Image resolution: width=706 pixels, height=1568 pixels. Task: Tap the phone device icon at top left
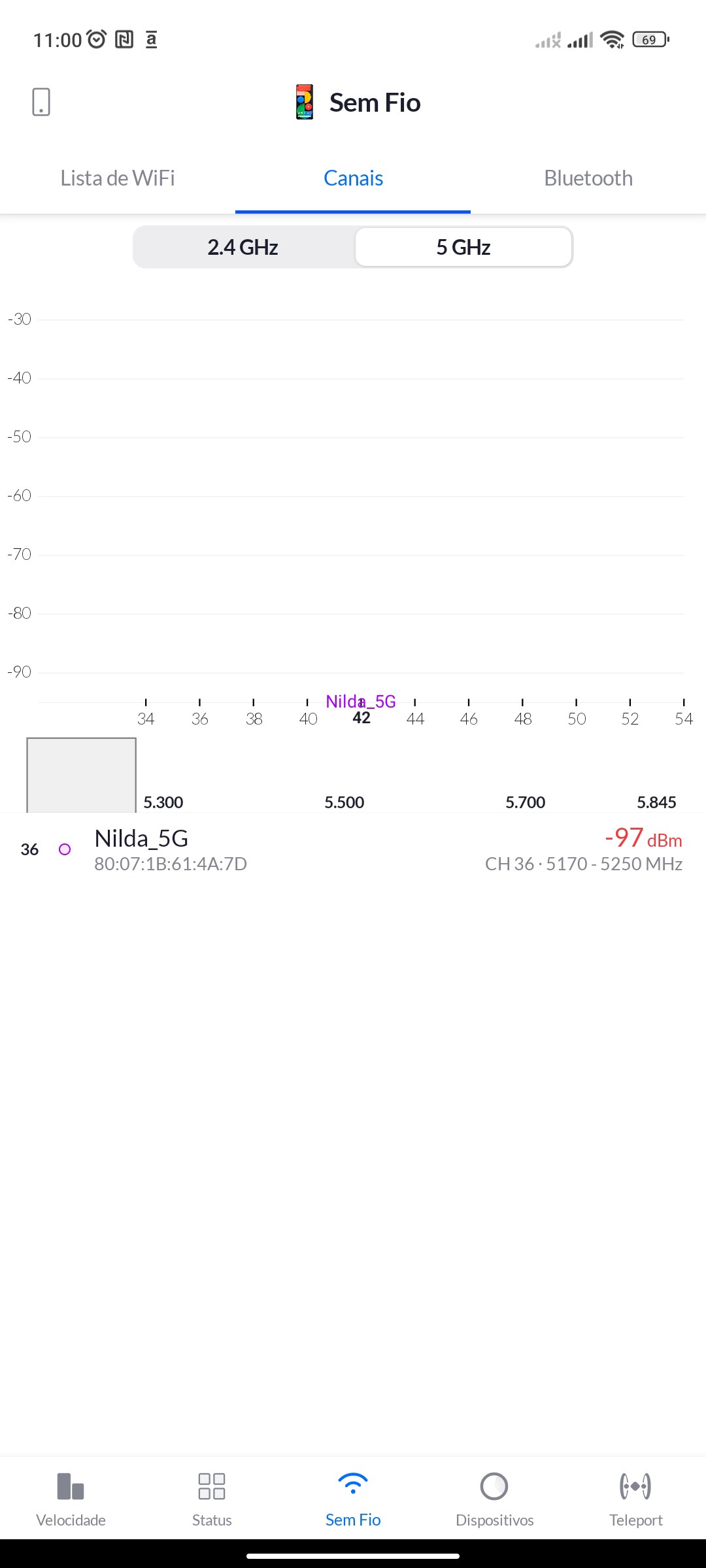click(x=41, y=102)
